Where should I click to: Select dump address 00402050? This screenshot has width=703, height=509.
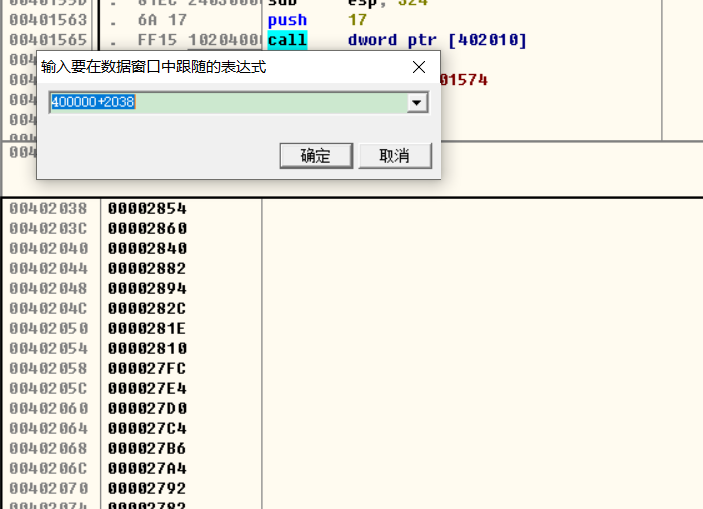click(48, 329)
